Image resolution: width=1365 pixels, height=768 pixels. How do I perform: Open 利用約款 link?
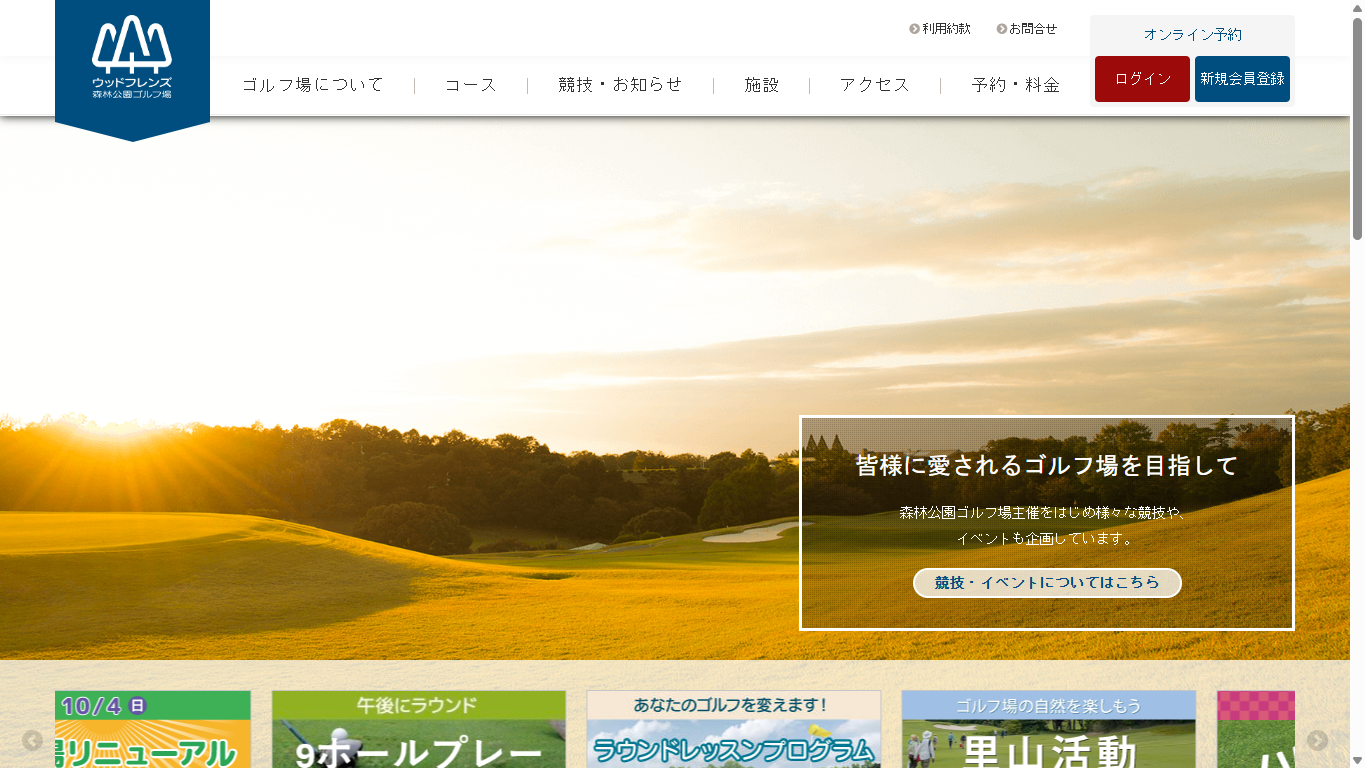[946, 29]
